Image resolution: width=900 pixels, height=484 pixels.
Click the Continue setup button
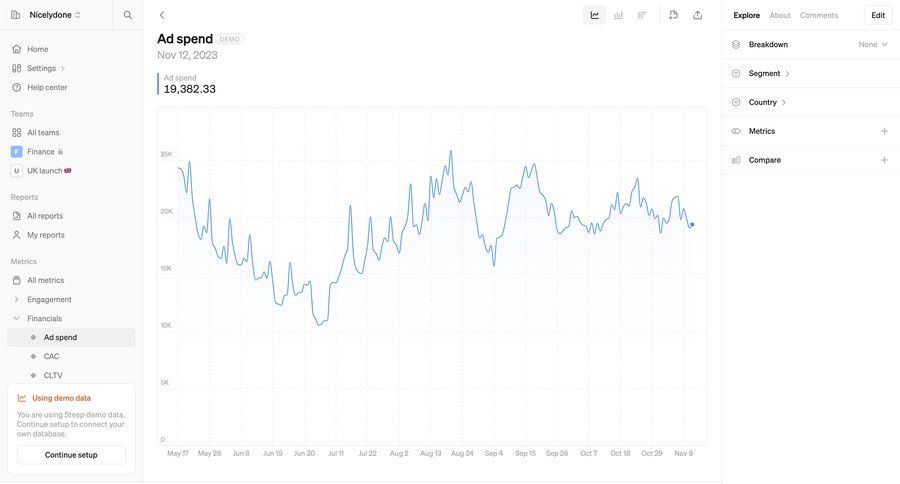click(71, 455)
